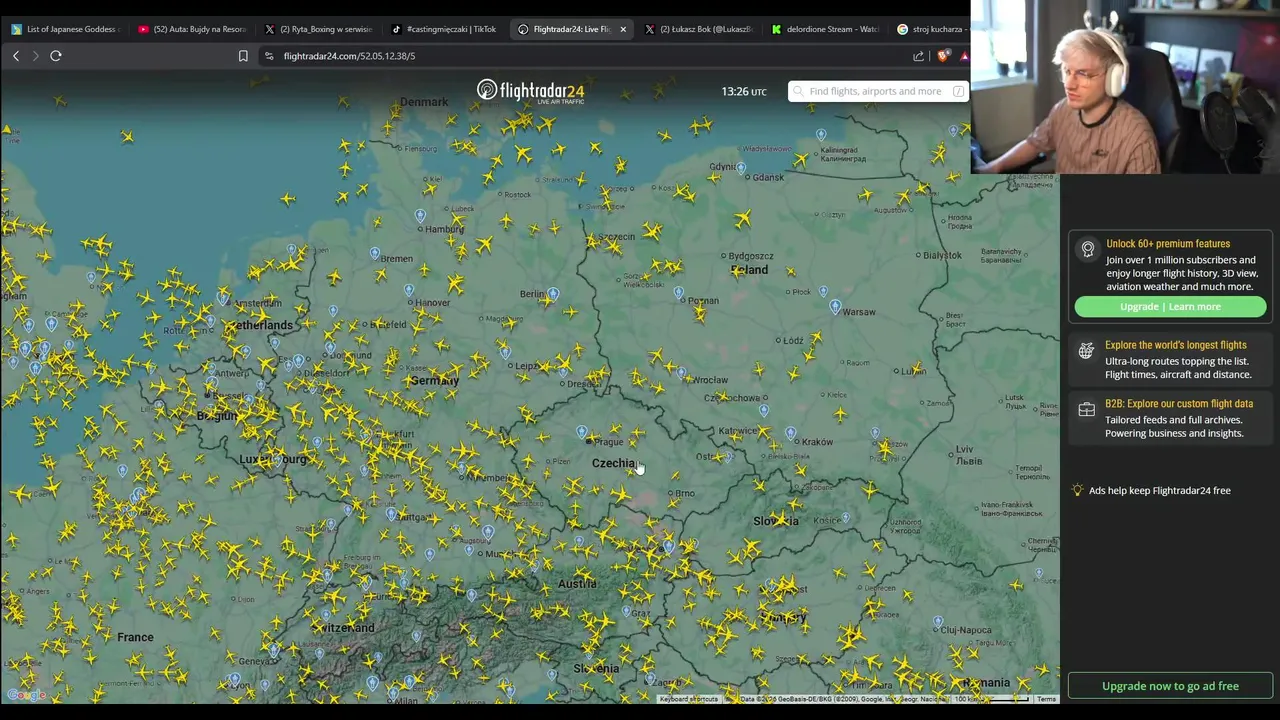The height and width of the screenshot is (720, 1280).
Task: Click the Netherlands map label
Action: (259, 325)
